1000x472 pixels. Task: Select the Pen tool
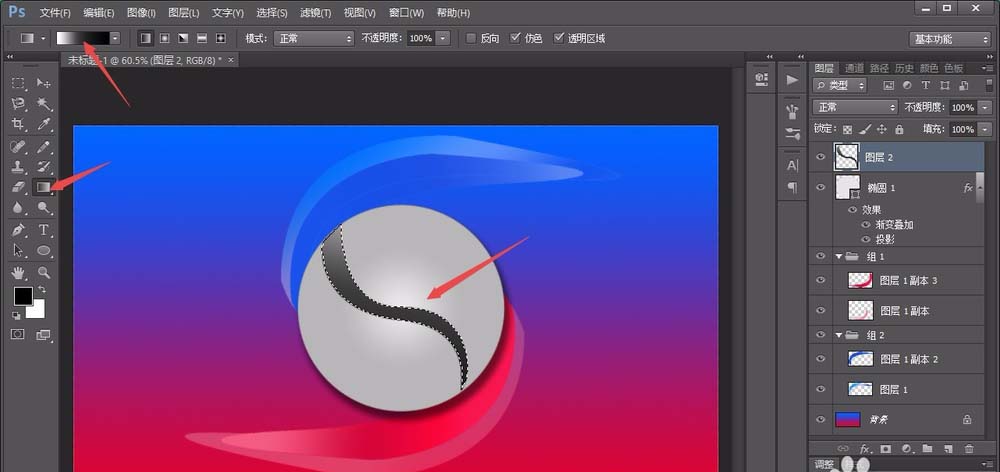18,230
